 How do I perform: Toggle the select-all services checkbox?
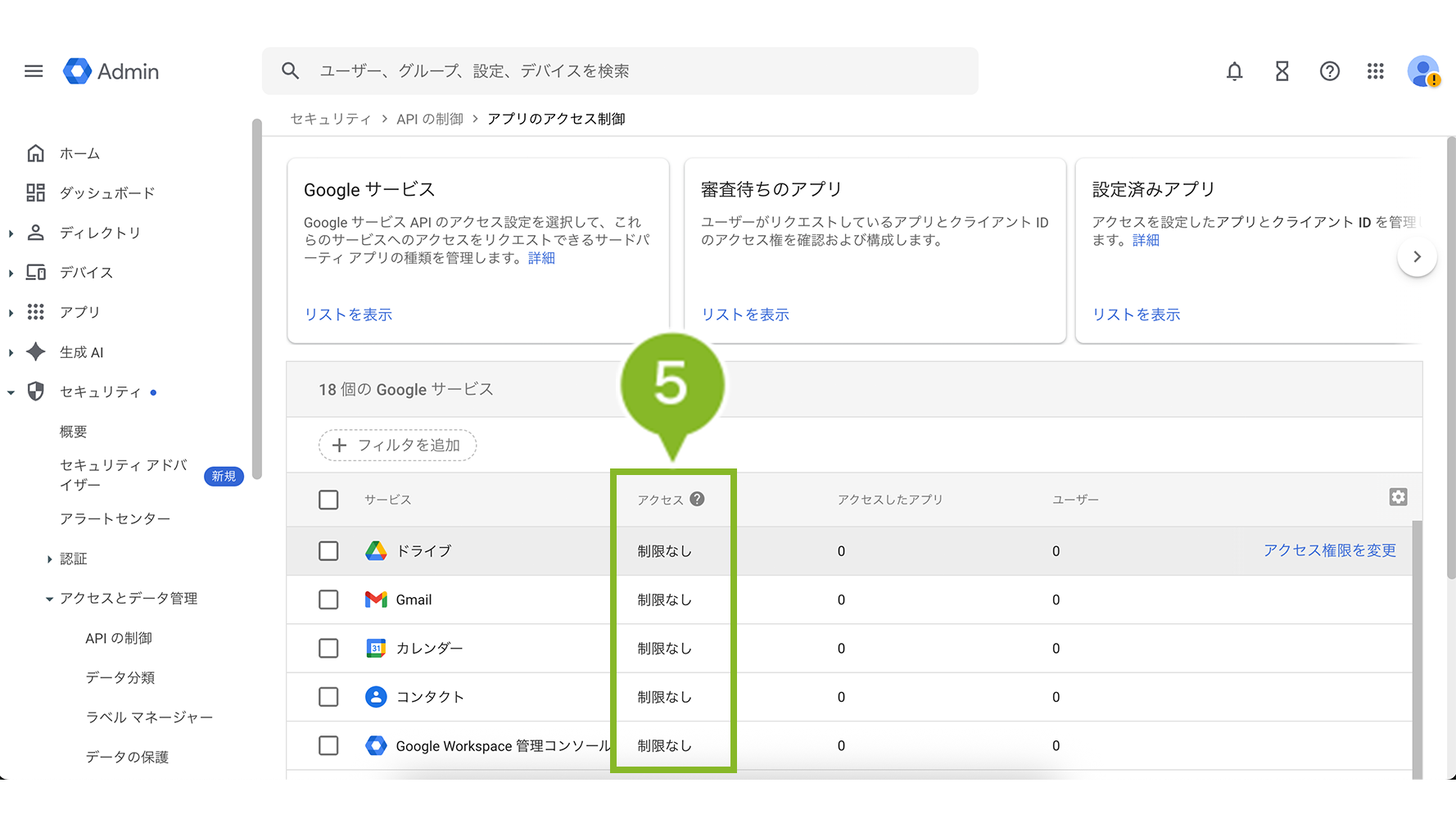coord(328,500)
